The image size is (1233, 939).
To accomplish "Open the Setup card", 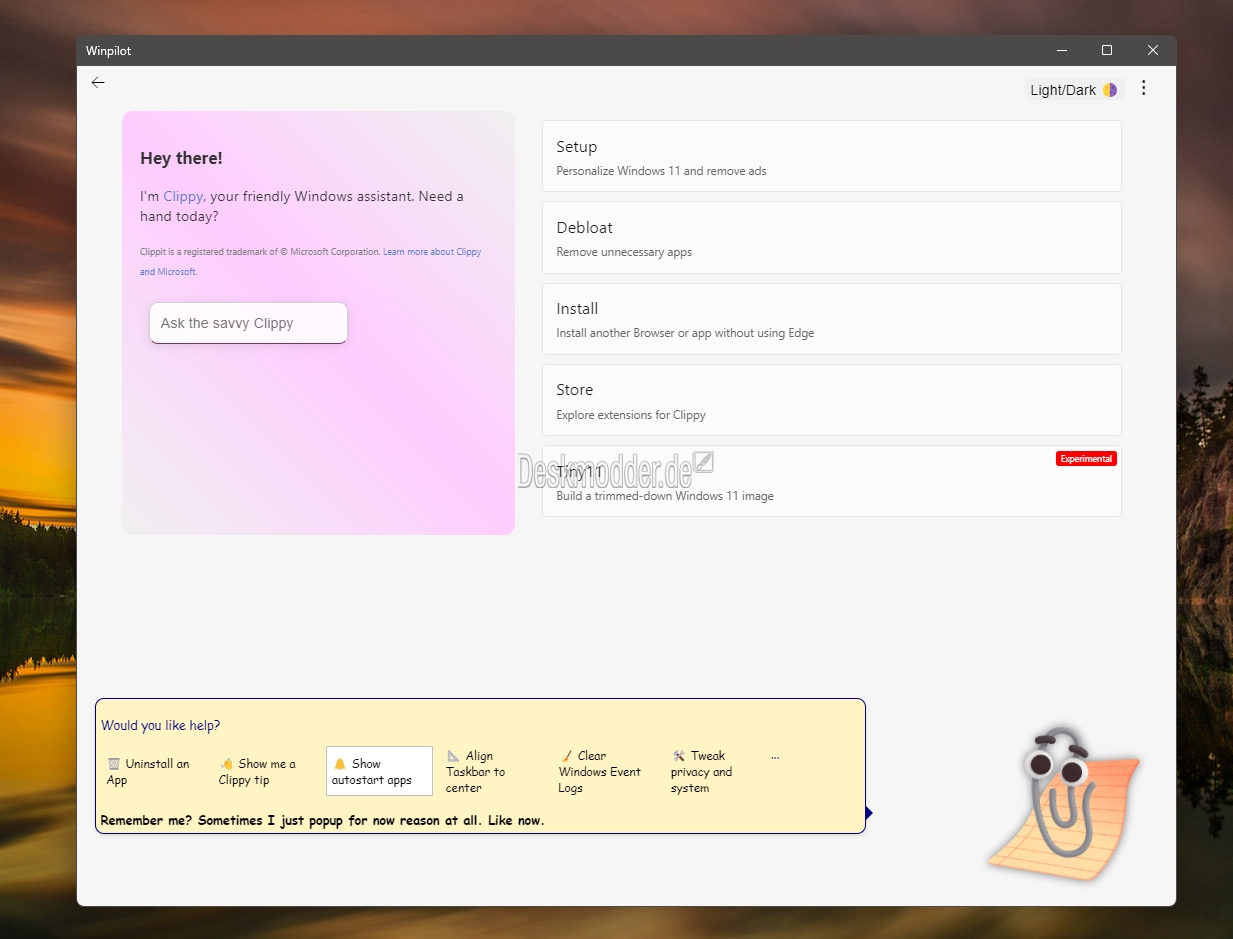I will click(831, 156).
